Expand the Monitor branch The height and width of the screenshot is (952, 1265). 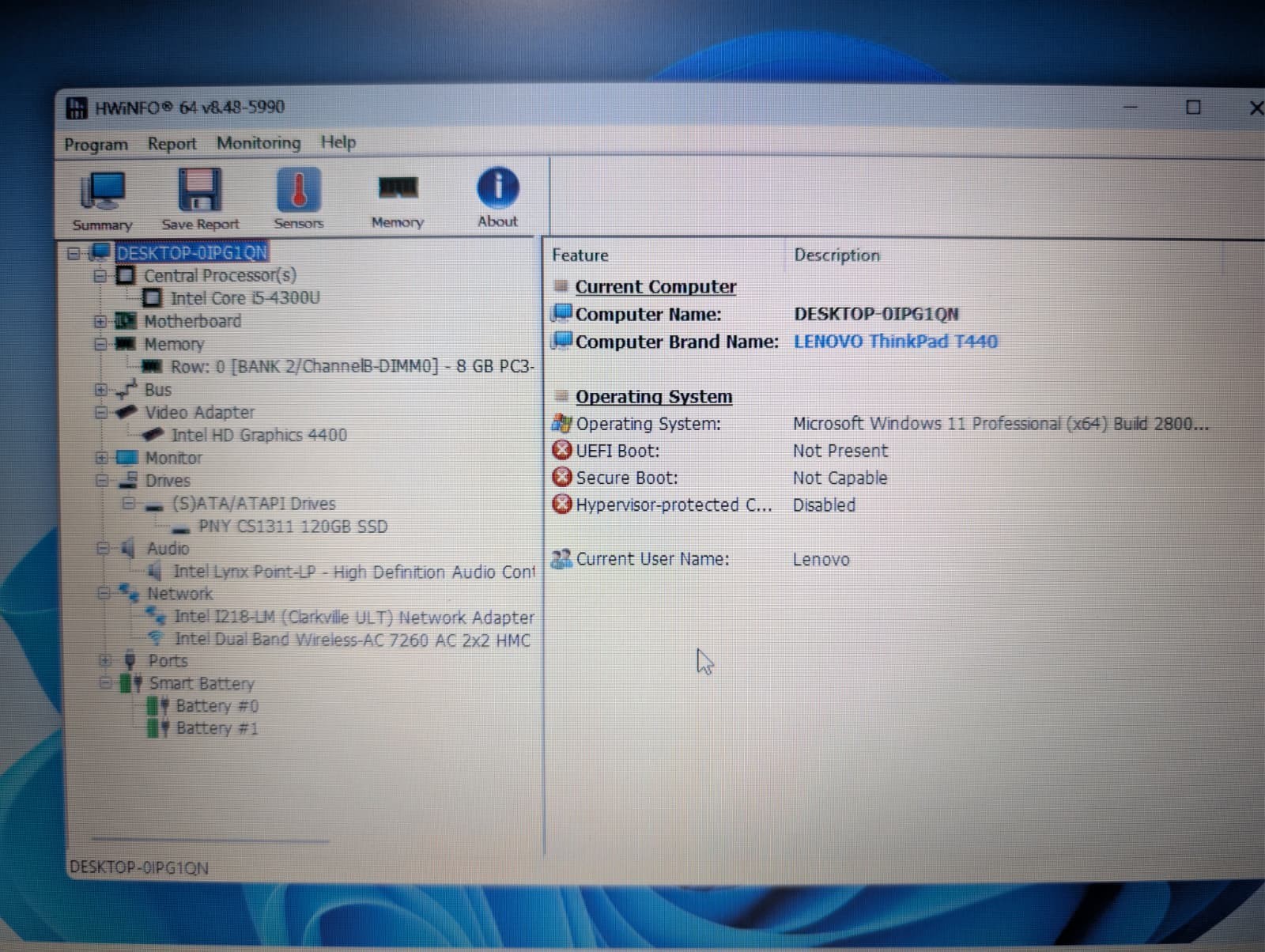[101, 458]
